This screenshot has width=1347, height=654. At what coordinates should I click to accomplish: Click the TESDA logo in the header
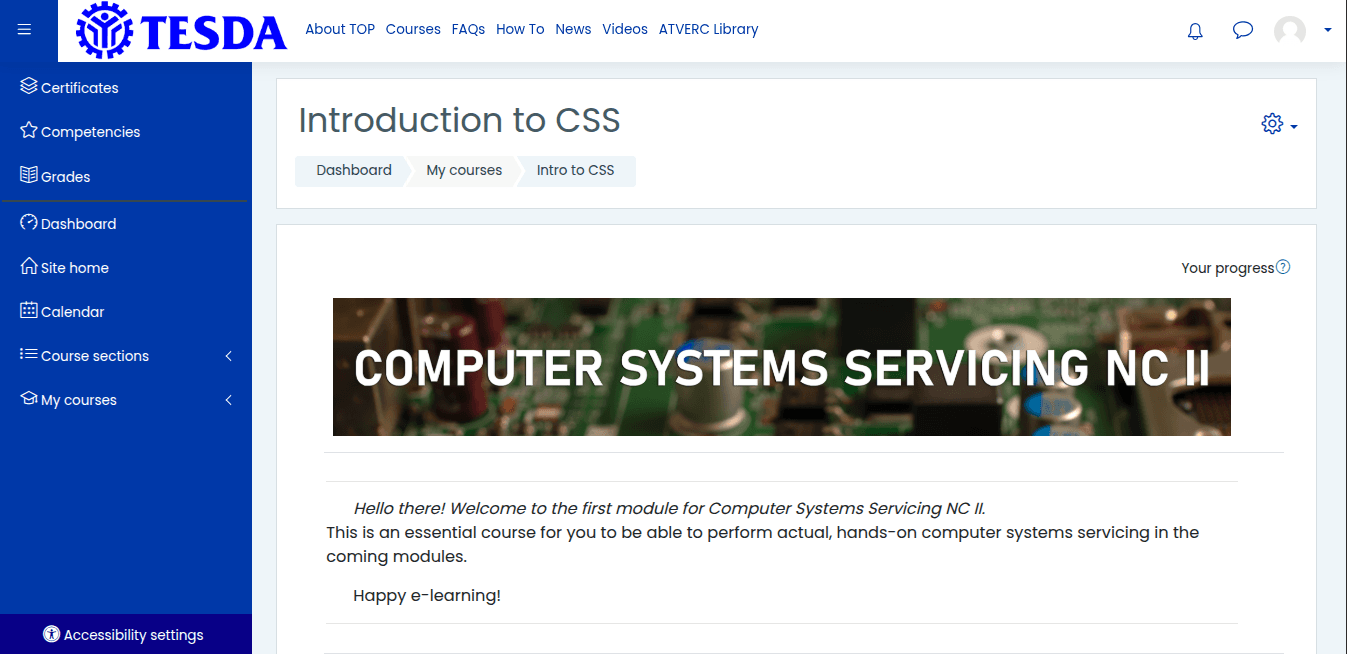[x=178, y=30]
